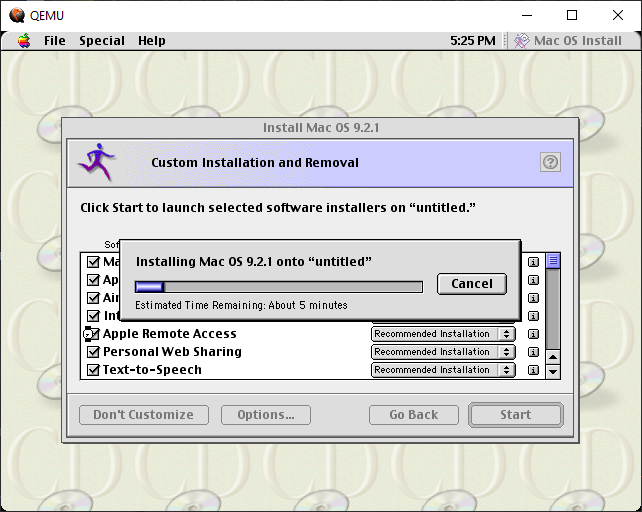The height and width of the screenshot is (512, 642).
Task: Cancel the Mac OS 9.2.1 installation
Action: point(471,284)
